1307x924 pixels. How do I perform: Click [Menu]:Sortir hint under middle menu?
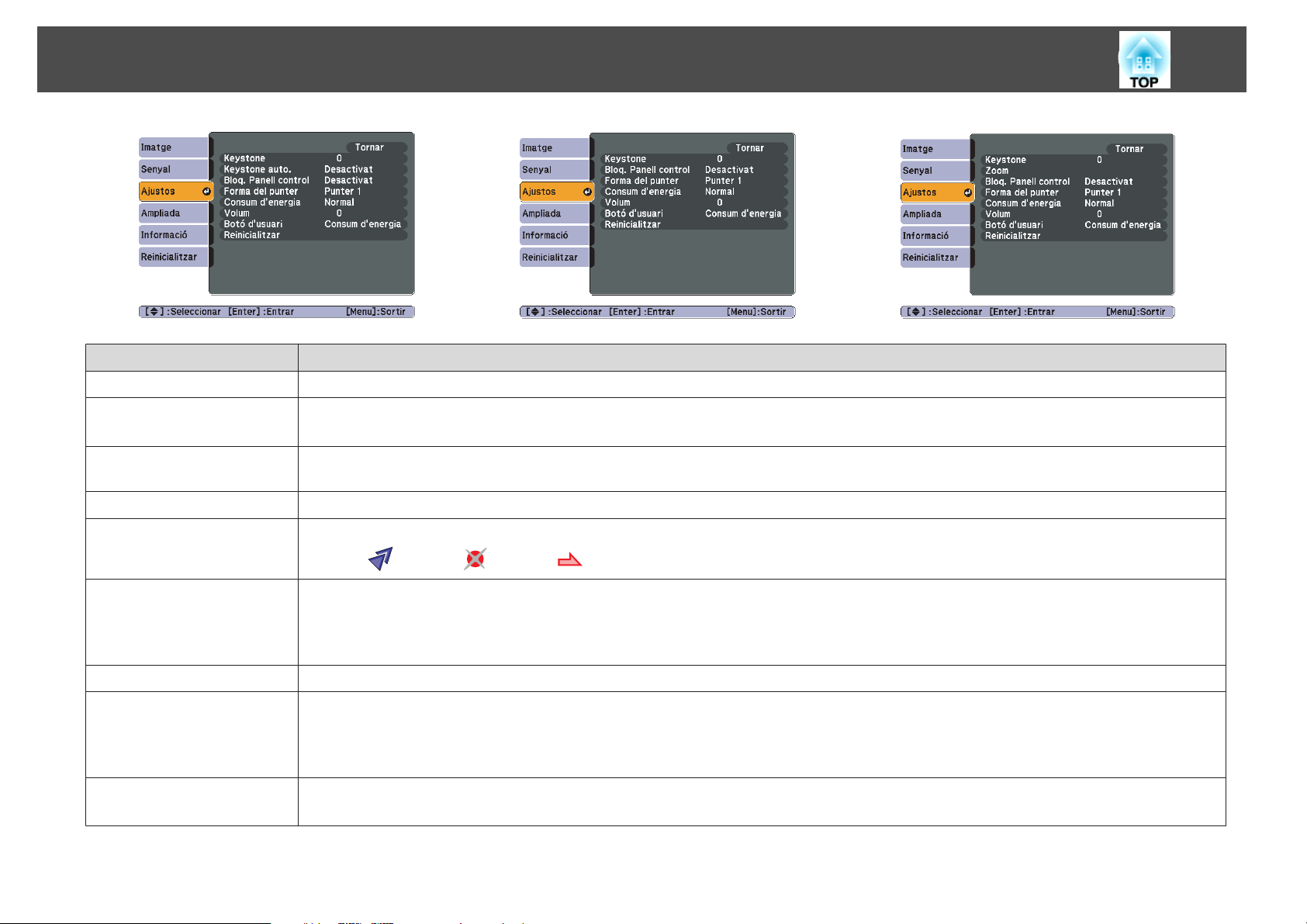tap(756, 312)
